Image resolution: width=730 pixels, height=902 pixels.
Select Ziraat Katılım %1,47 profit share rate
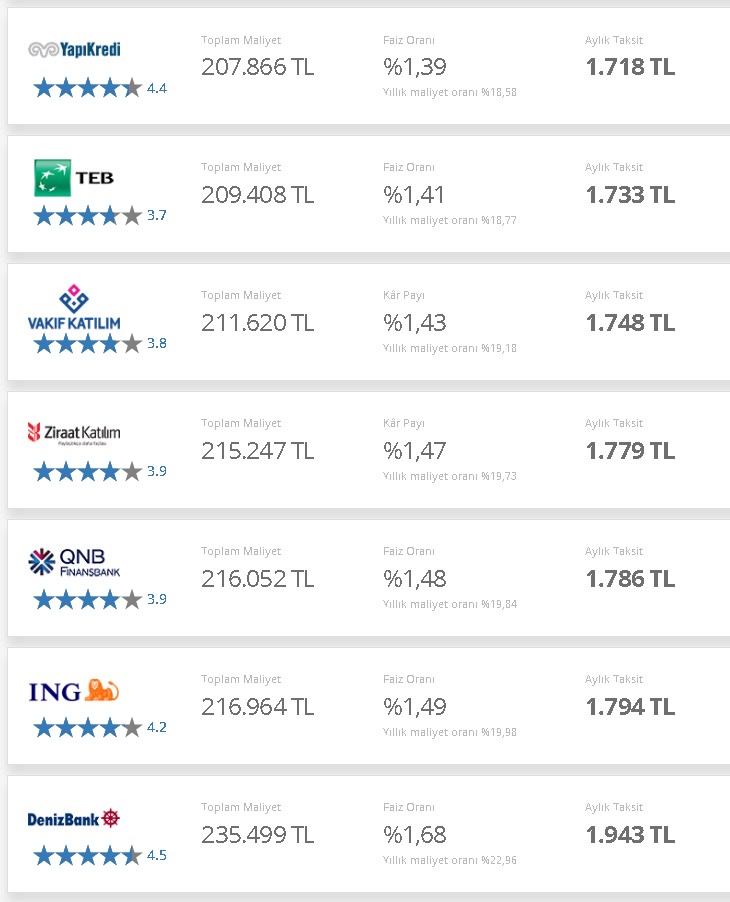tap(415, 451)
